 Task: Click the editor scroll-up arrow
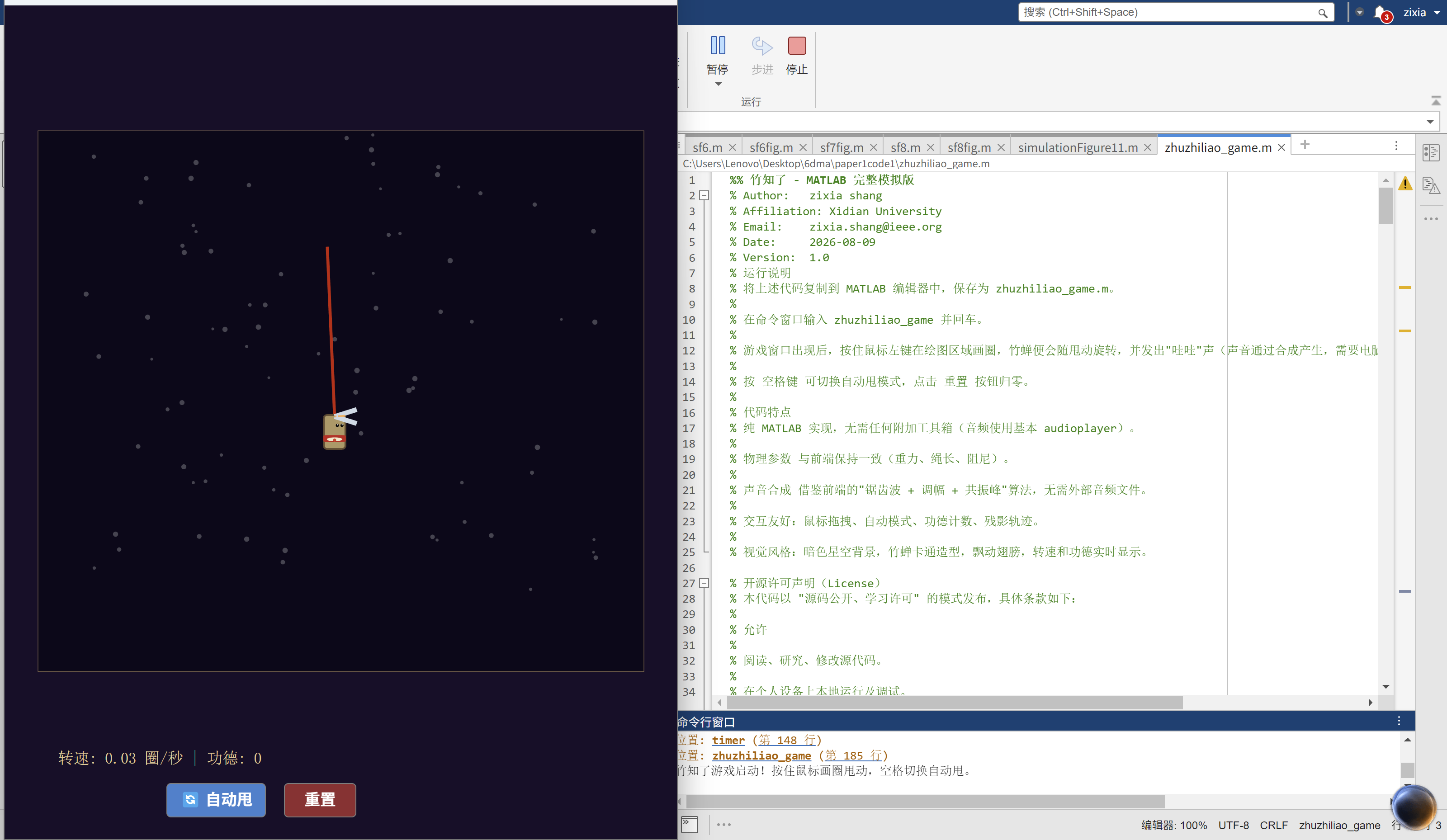click(x=1385, y=180)
